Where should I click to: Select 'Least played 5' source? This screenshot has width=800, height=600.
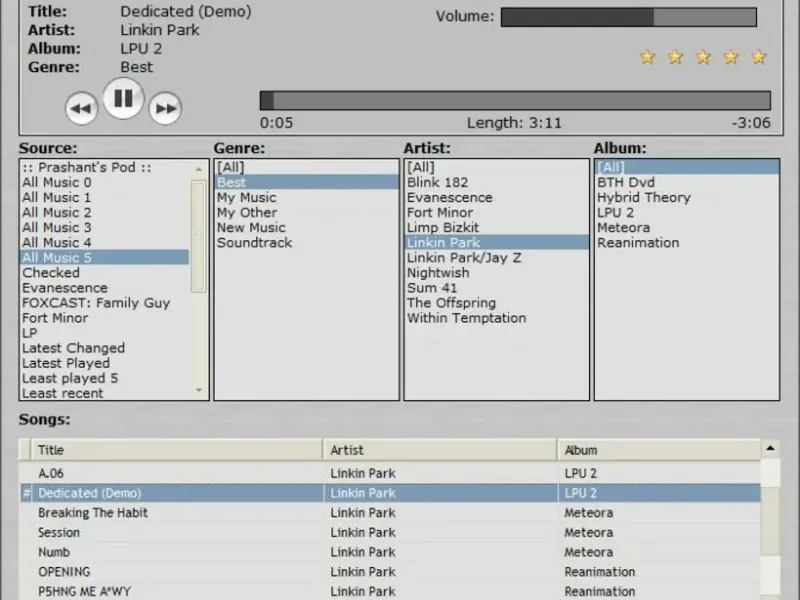(x=105, y=378)
